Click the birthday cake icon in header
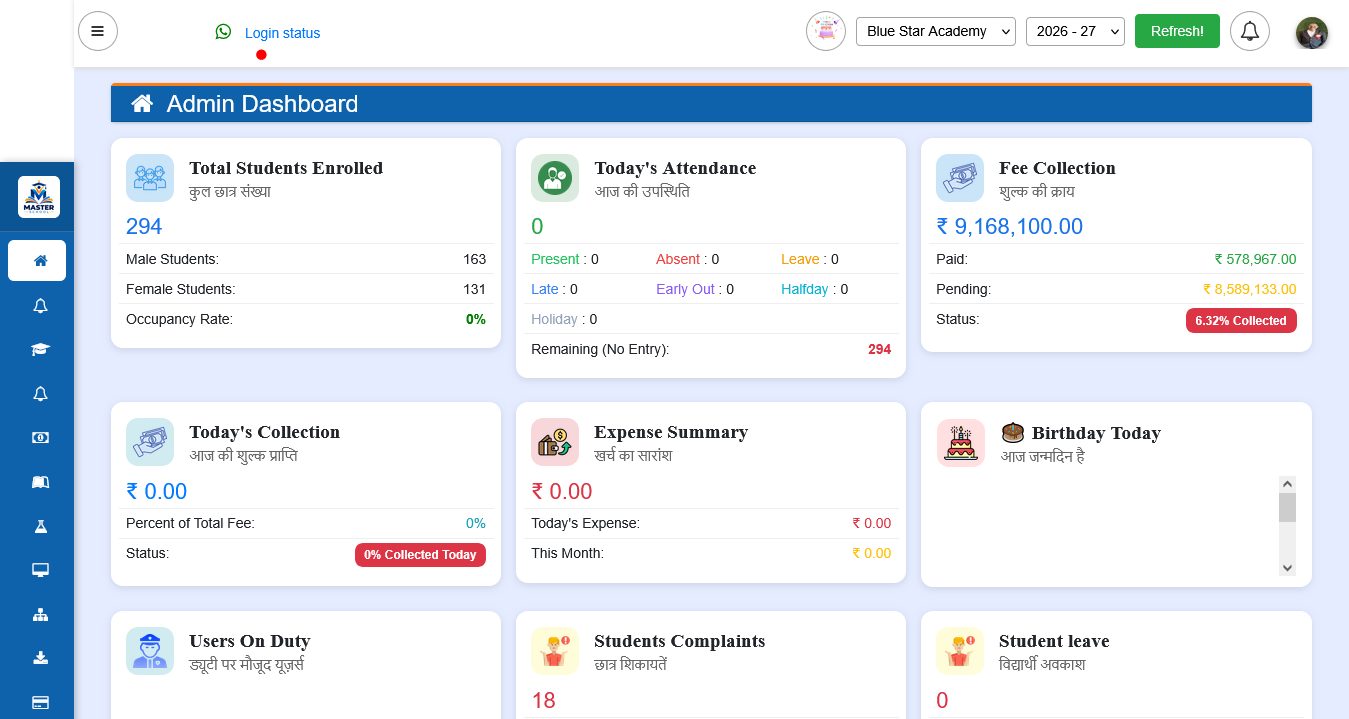1349x719 pixels. 826,31
